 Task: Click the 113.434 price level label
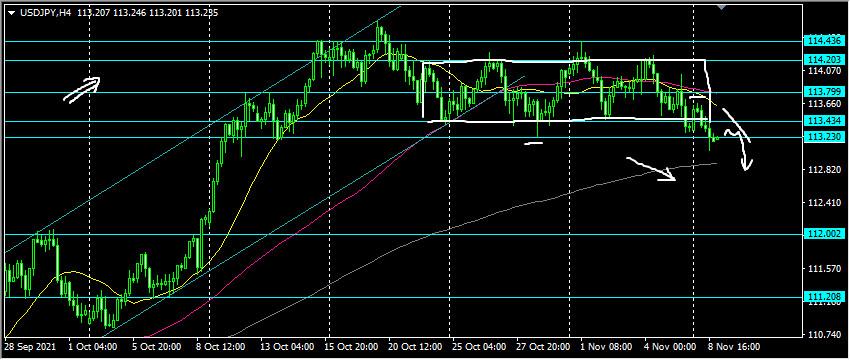pos(824,120)
